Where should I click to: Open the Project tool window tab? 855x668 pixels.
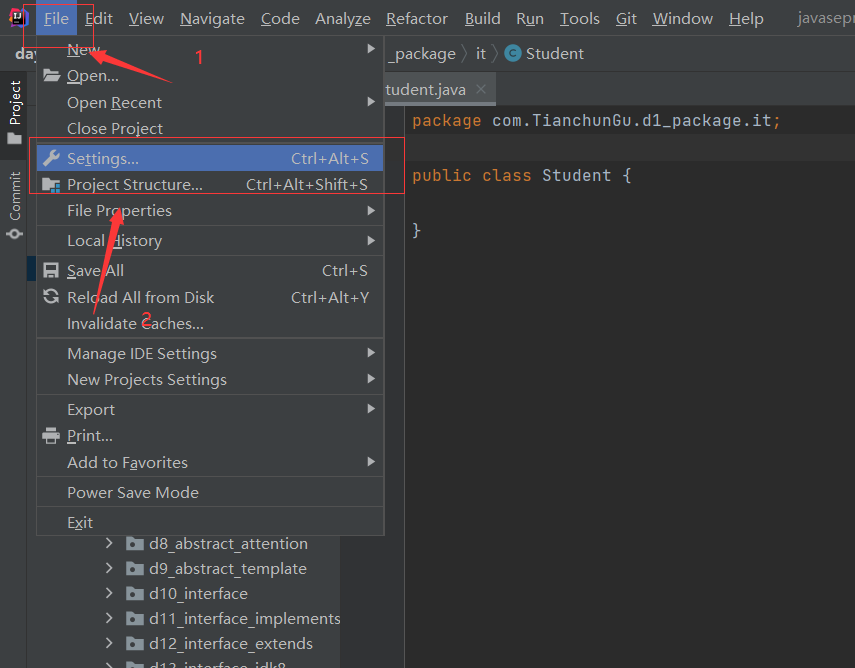click(15, 113)
